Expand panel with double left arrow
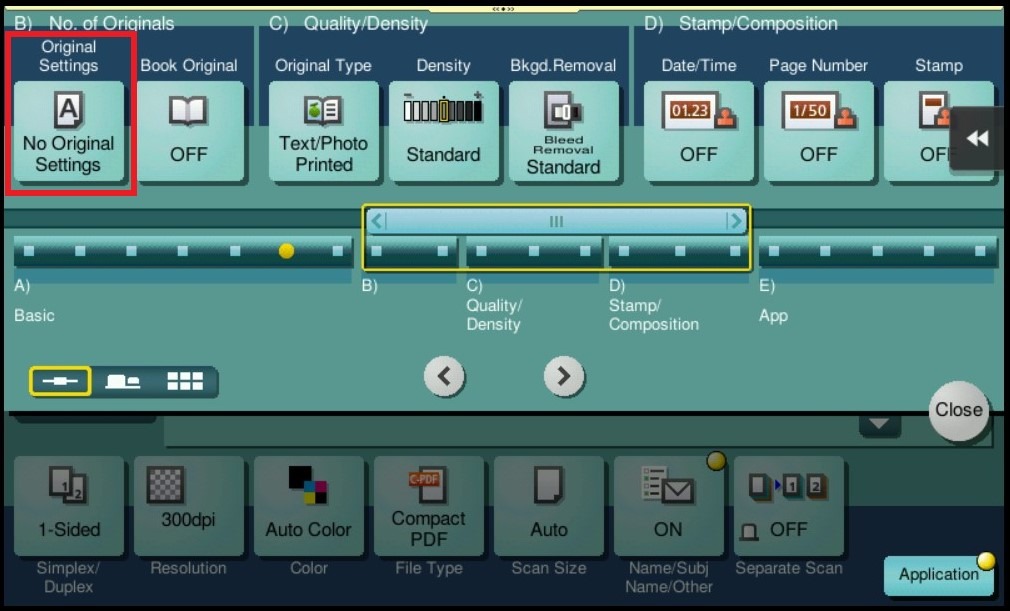 click(x=977, y=139)
